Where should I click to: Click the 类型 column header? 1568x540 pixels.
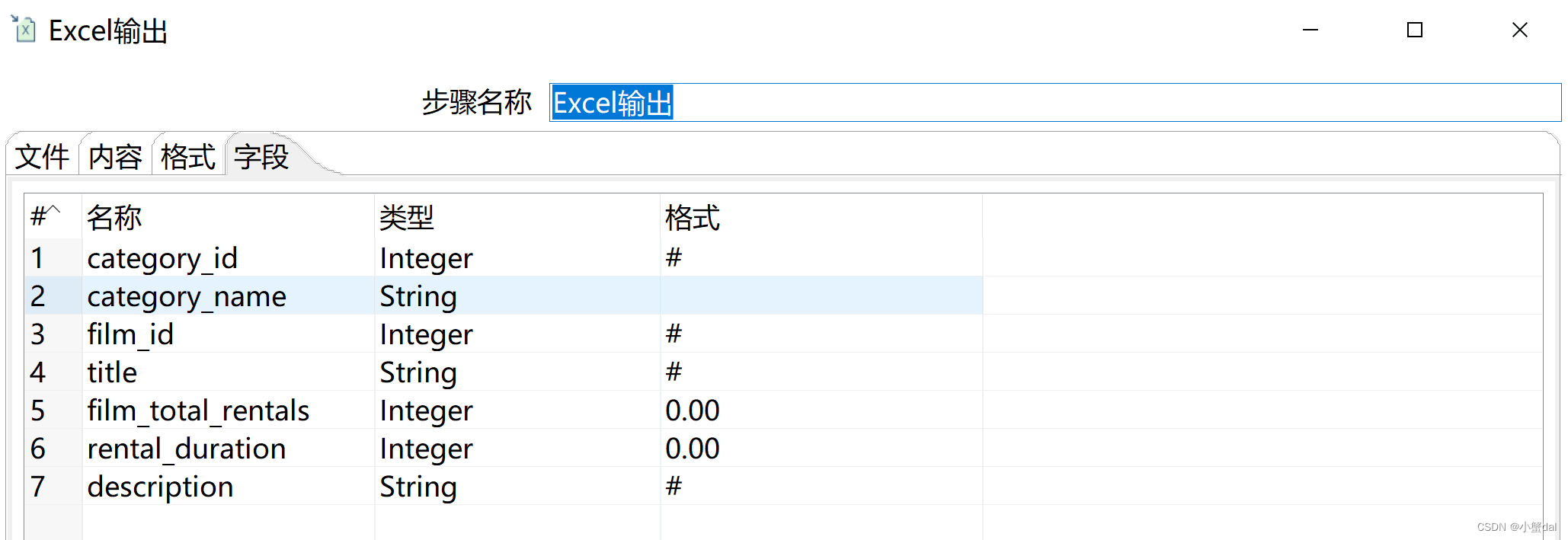click(x=517, y=217)
